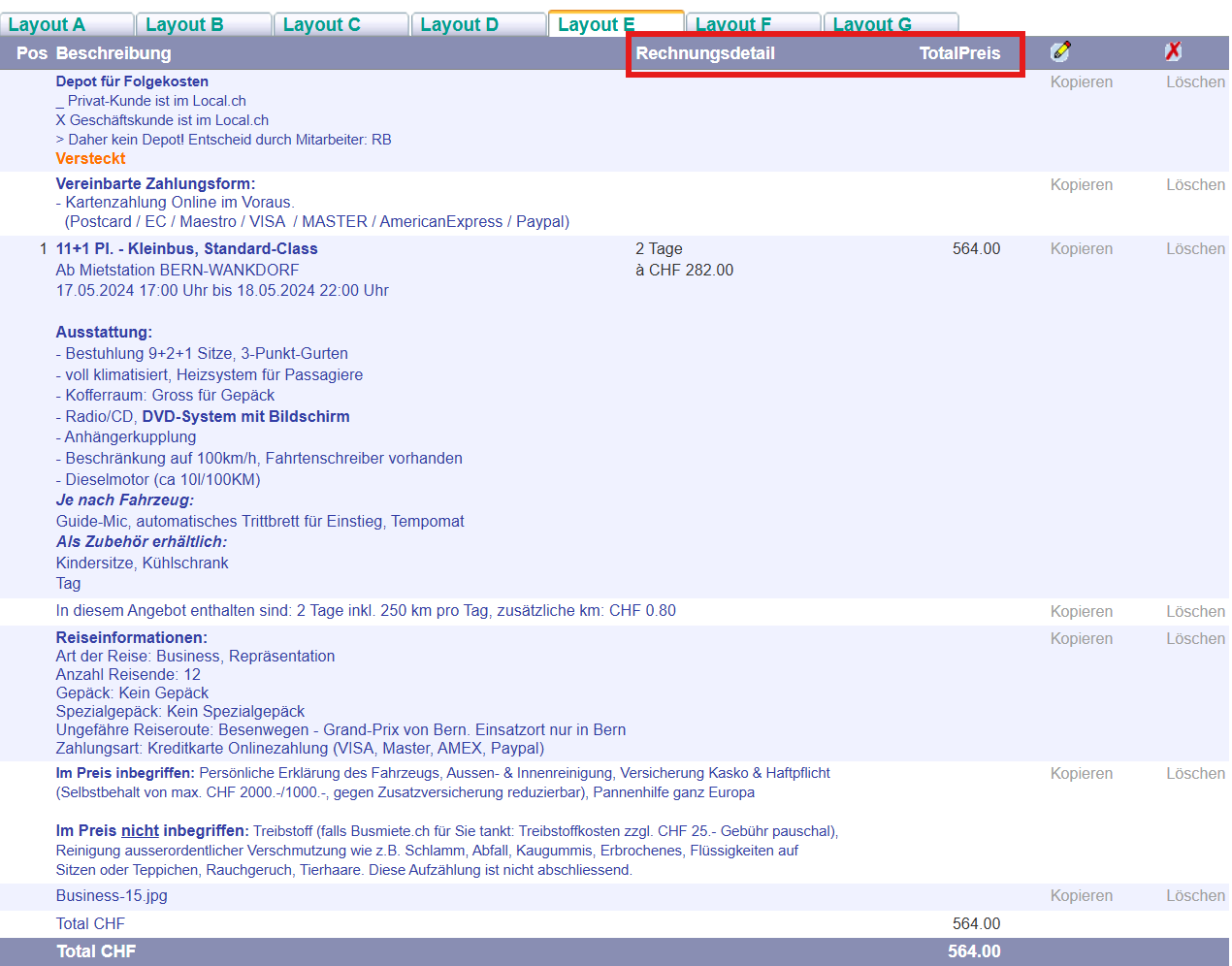Click the 564.00 price in Kleinbus row
Viewport: 1232px width, 966px height.
976,249
